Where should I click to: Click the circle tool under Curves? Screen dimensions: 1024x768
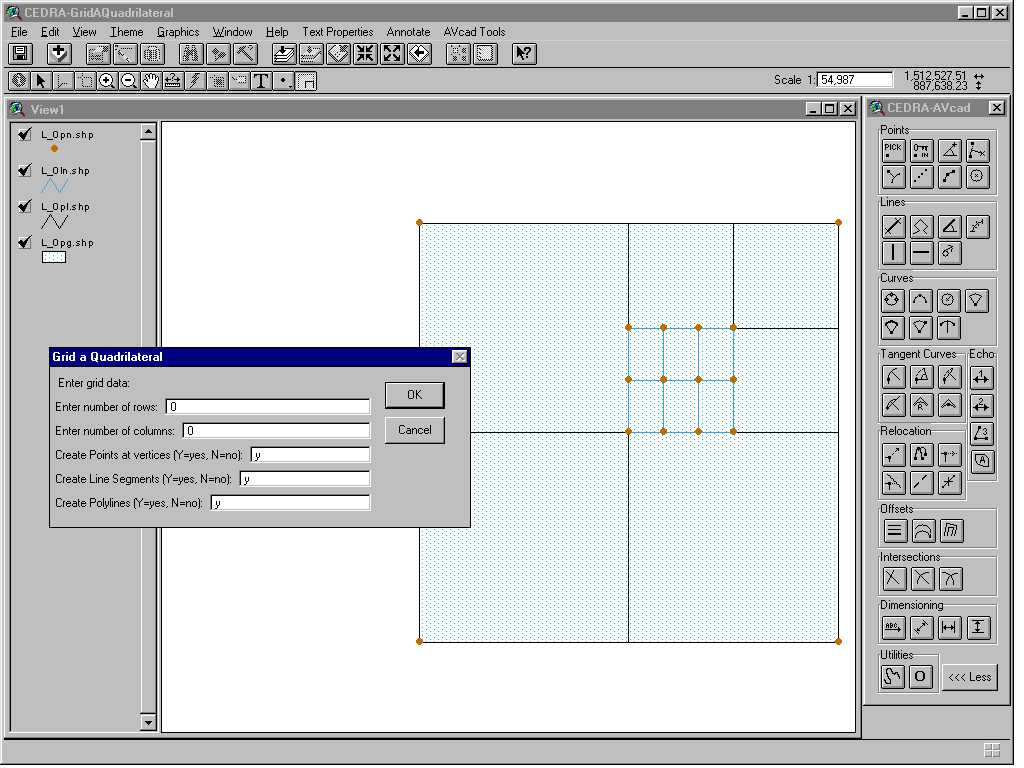tap(892, 300)
